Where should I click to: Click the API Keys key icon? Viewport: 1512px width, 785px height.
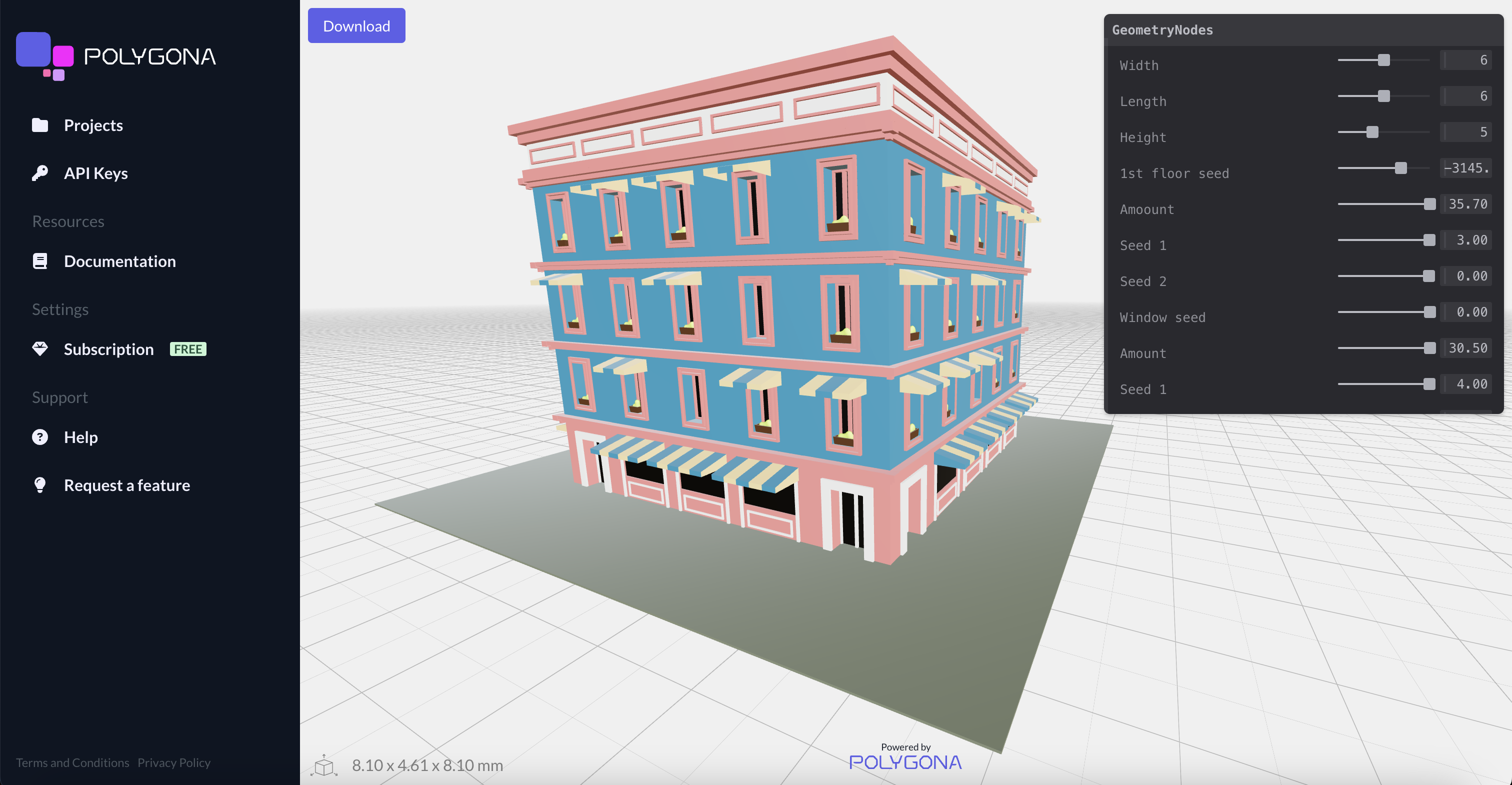(40, 173)
